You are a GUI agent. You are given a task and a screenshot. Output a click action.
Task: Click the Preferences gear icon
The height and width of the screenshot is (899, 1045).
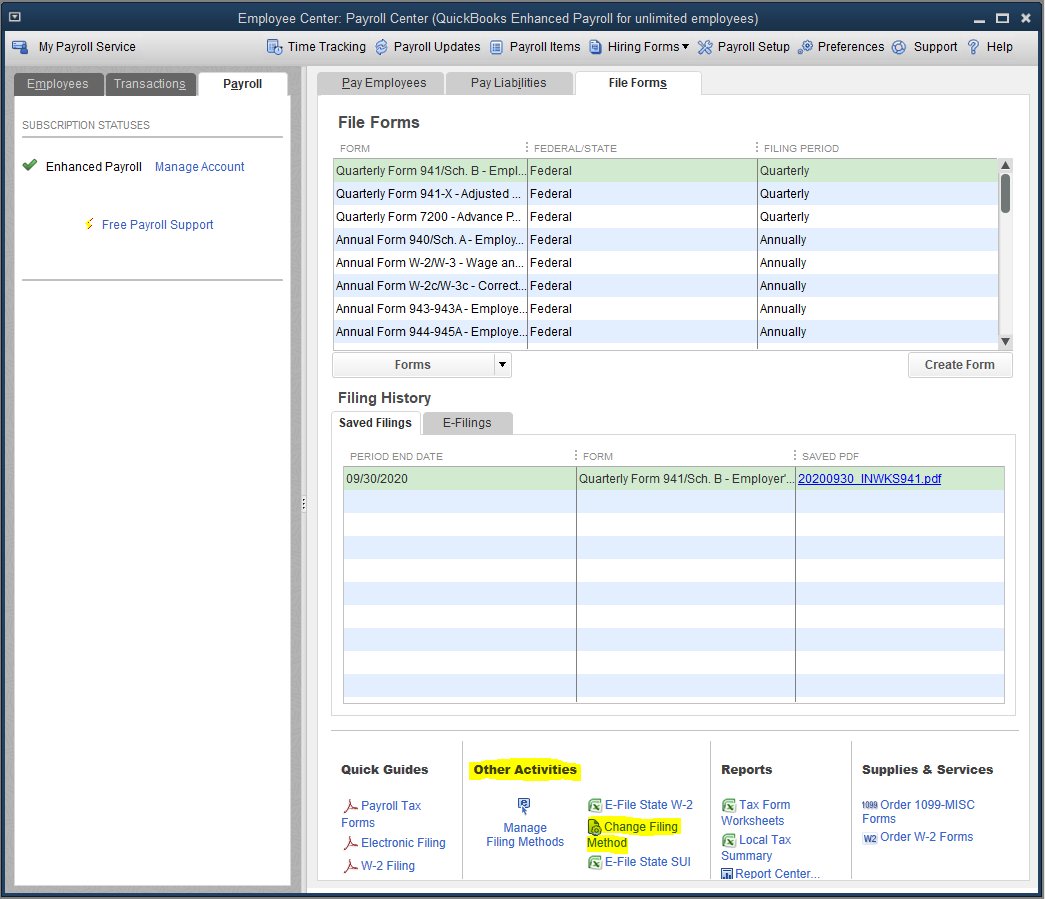click(805, 47)
